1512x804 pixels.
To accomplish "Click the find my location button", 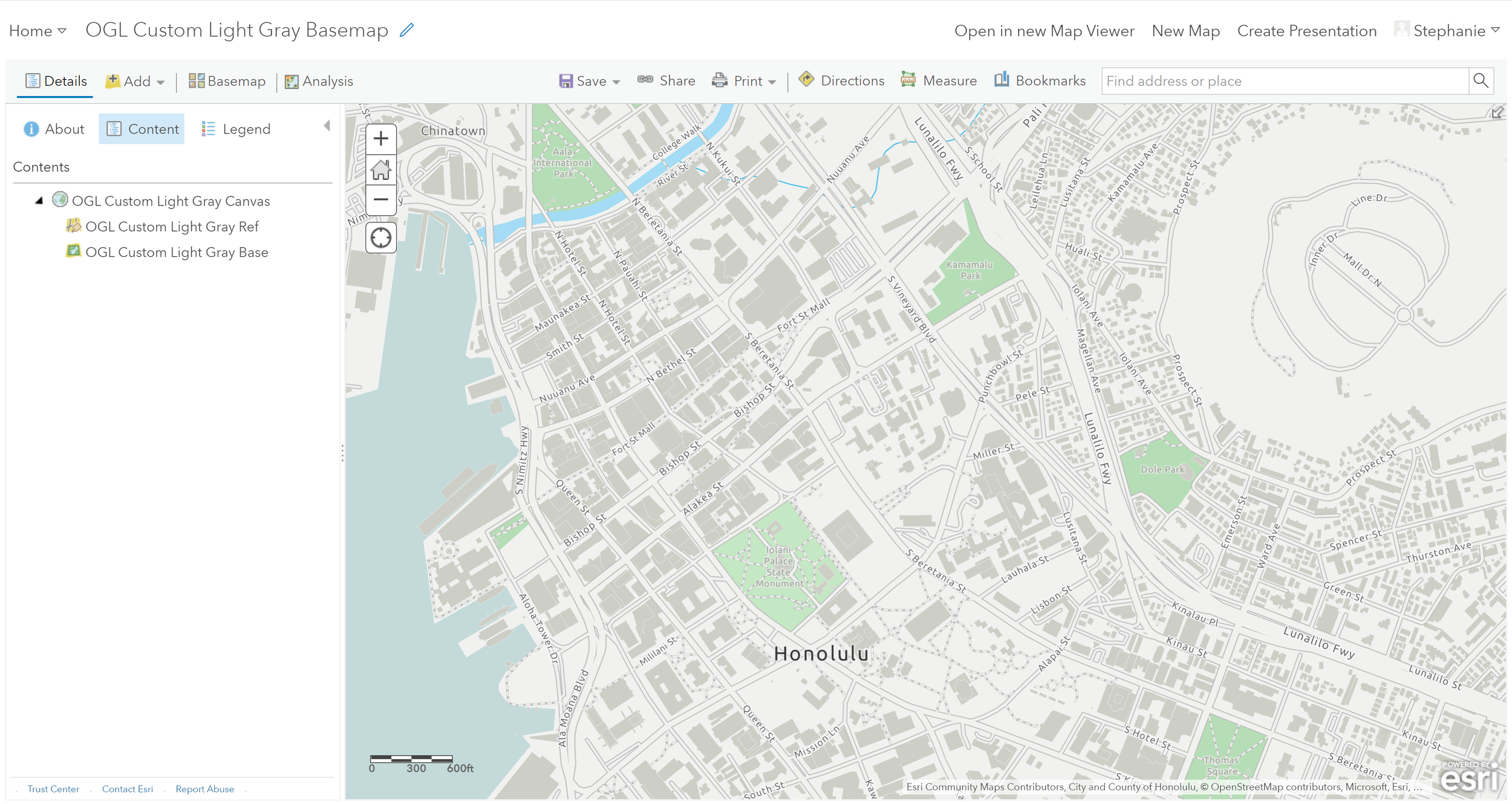I will (380, 238).
